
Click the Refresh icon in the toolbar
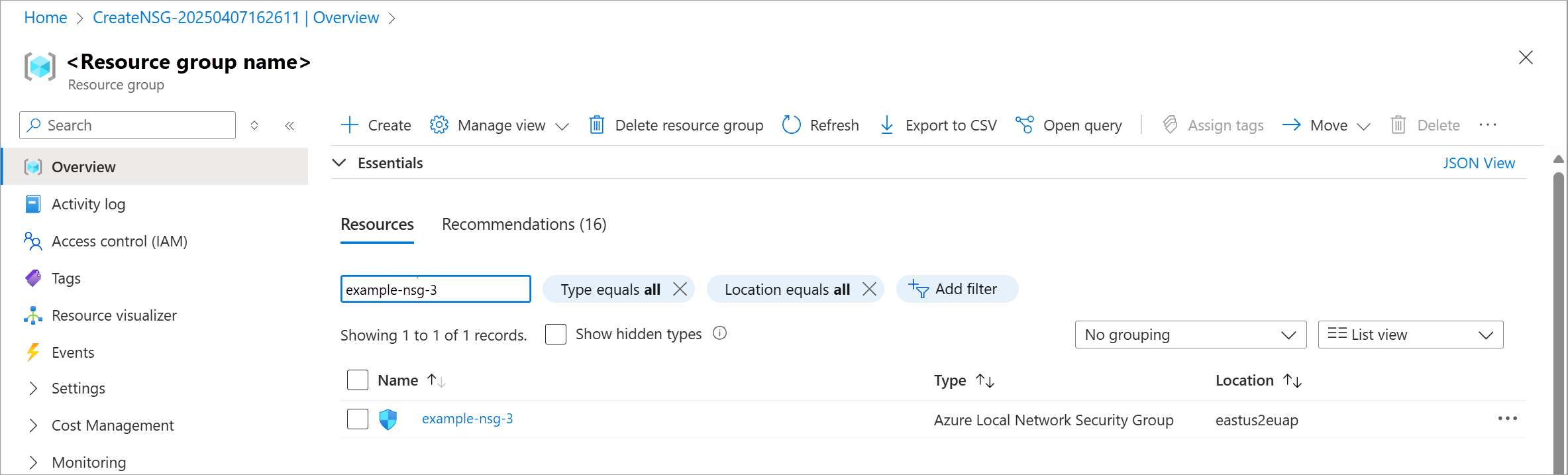click(792, 125)
